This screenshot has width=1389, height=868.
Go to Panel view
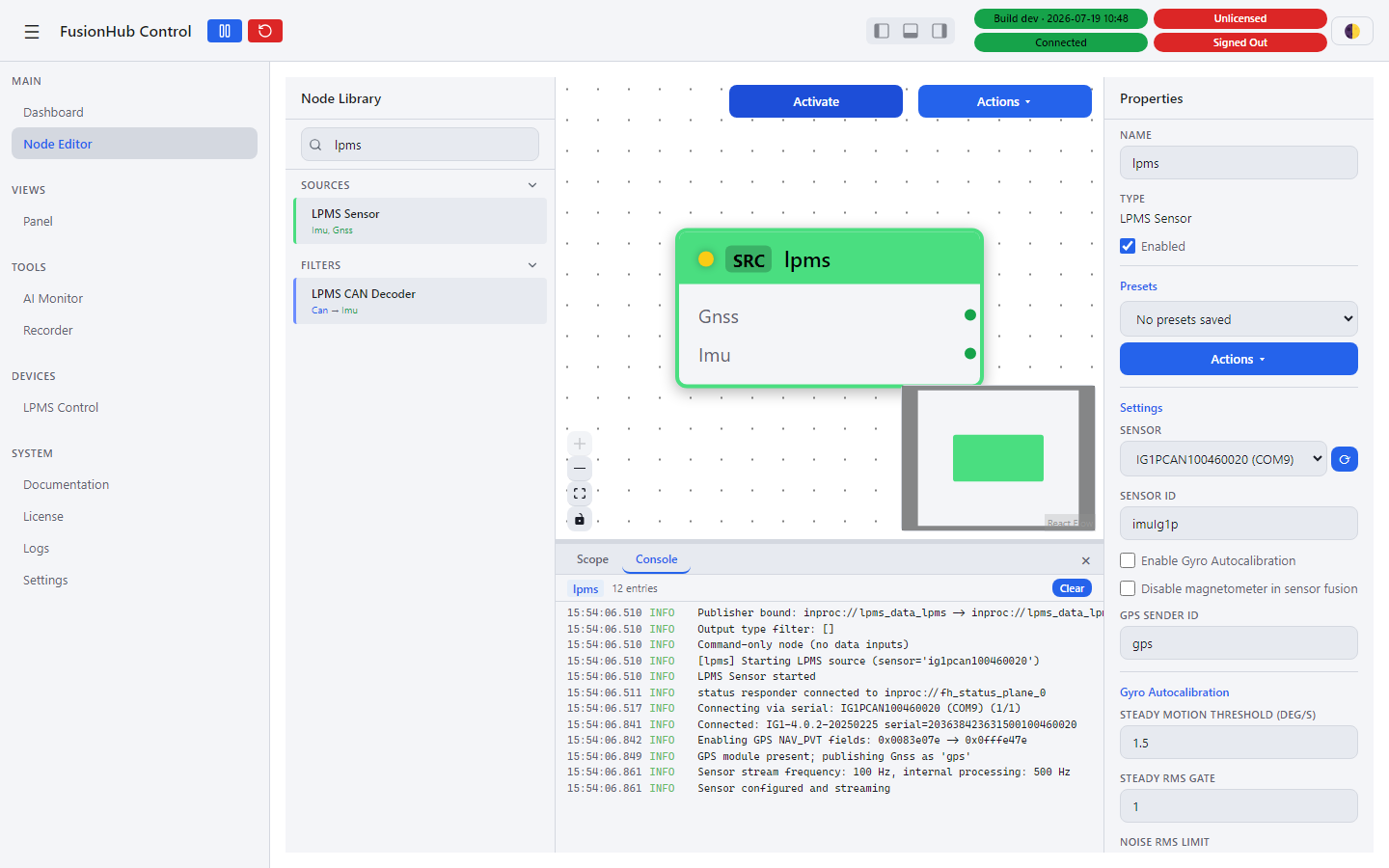click(x=134, y=221)
